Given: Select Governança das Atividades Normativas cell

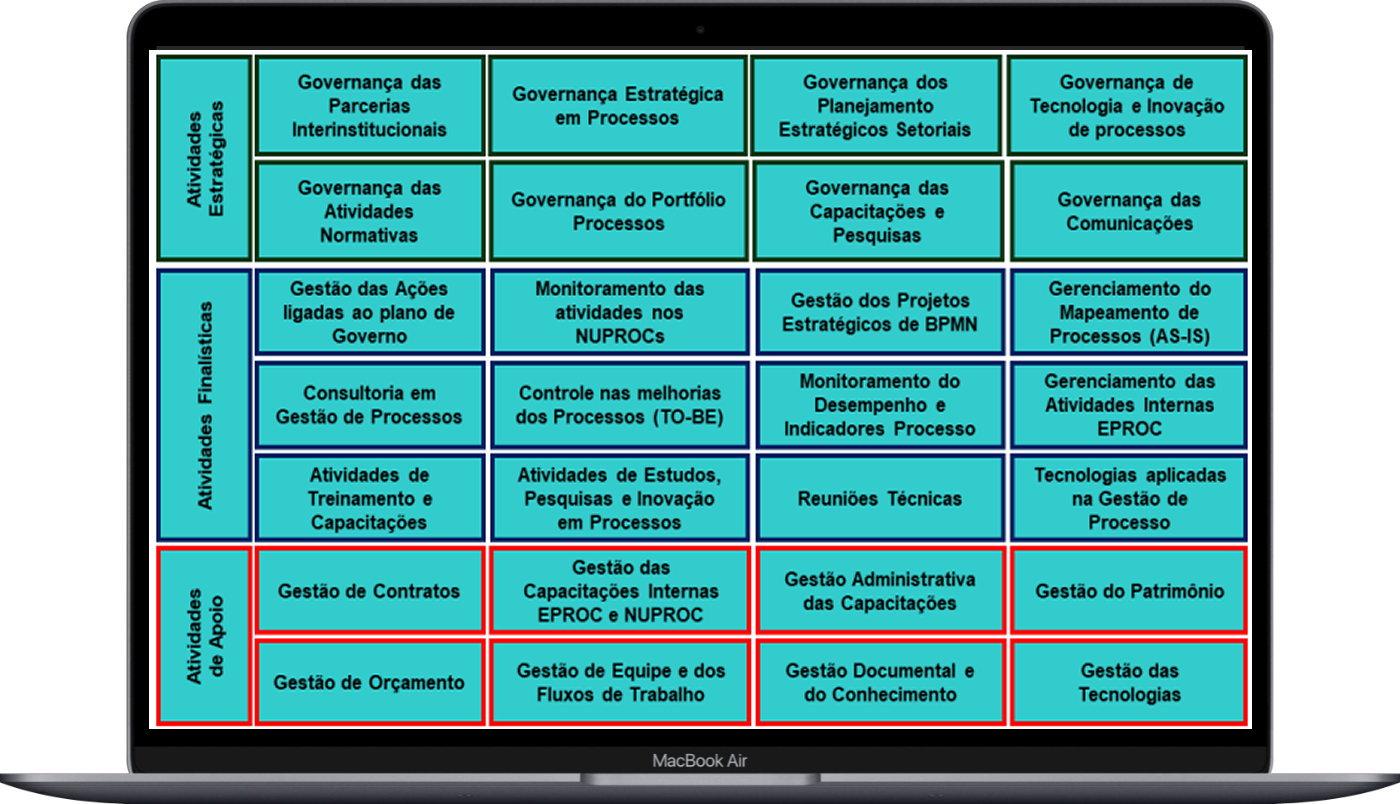Looking at the screenshot, I should click(369, 211).
